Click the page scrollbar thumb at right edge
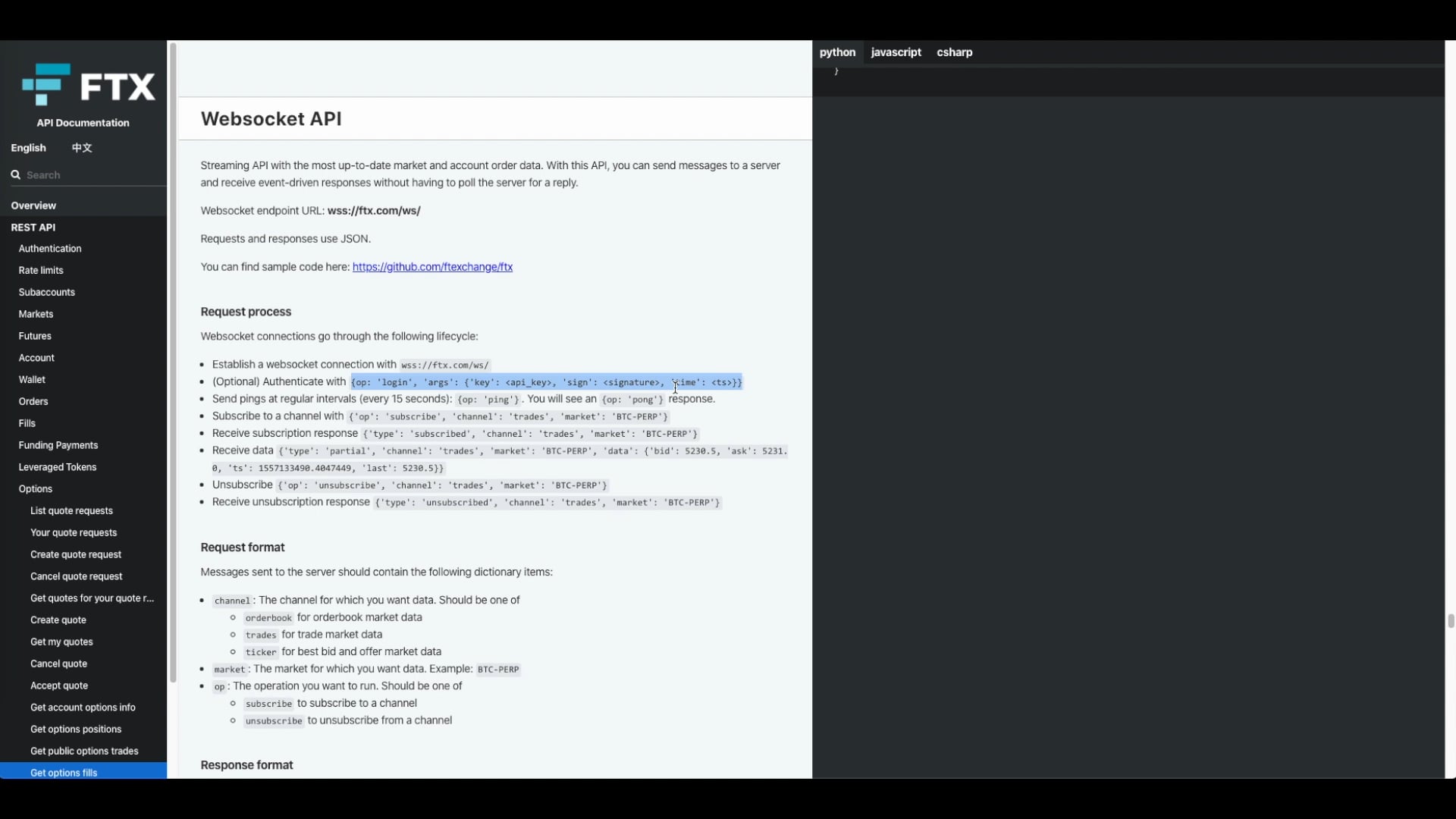1456x819 pixels. pos(1451,621)
